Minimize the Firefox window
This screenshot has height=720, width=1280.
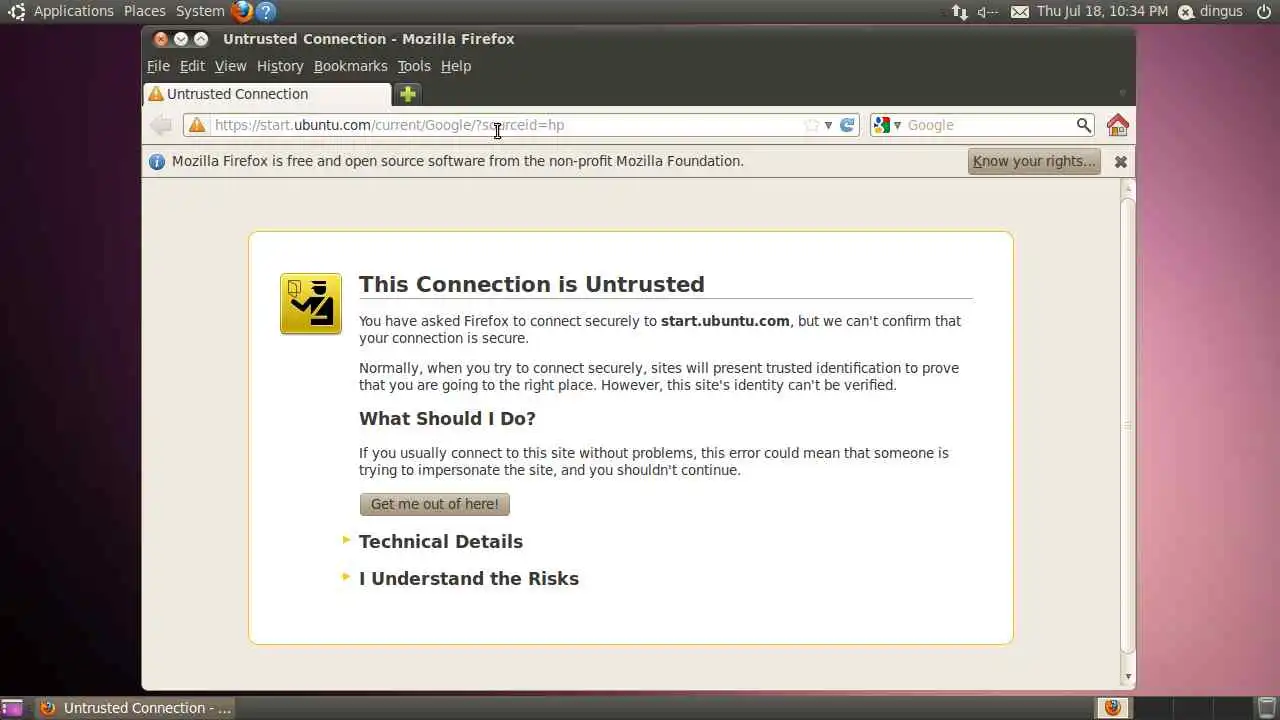[181, 39]
